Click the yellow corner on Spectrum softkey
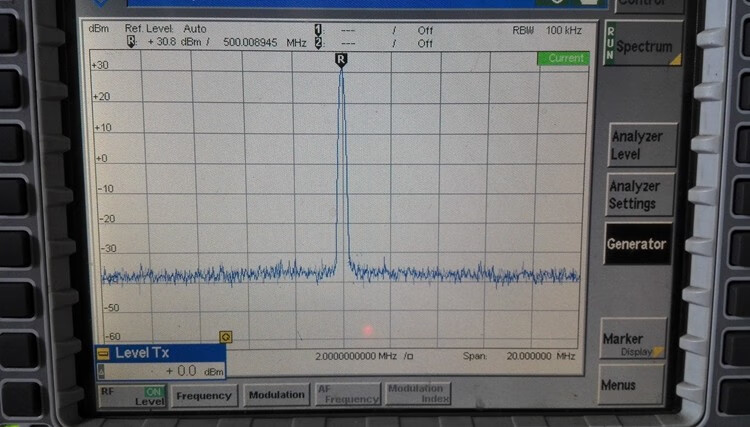This screenshot has width=750, height=427. [674, 60]
